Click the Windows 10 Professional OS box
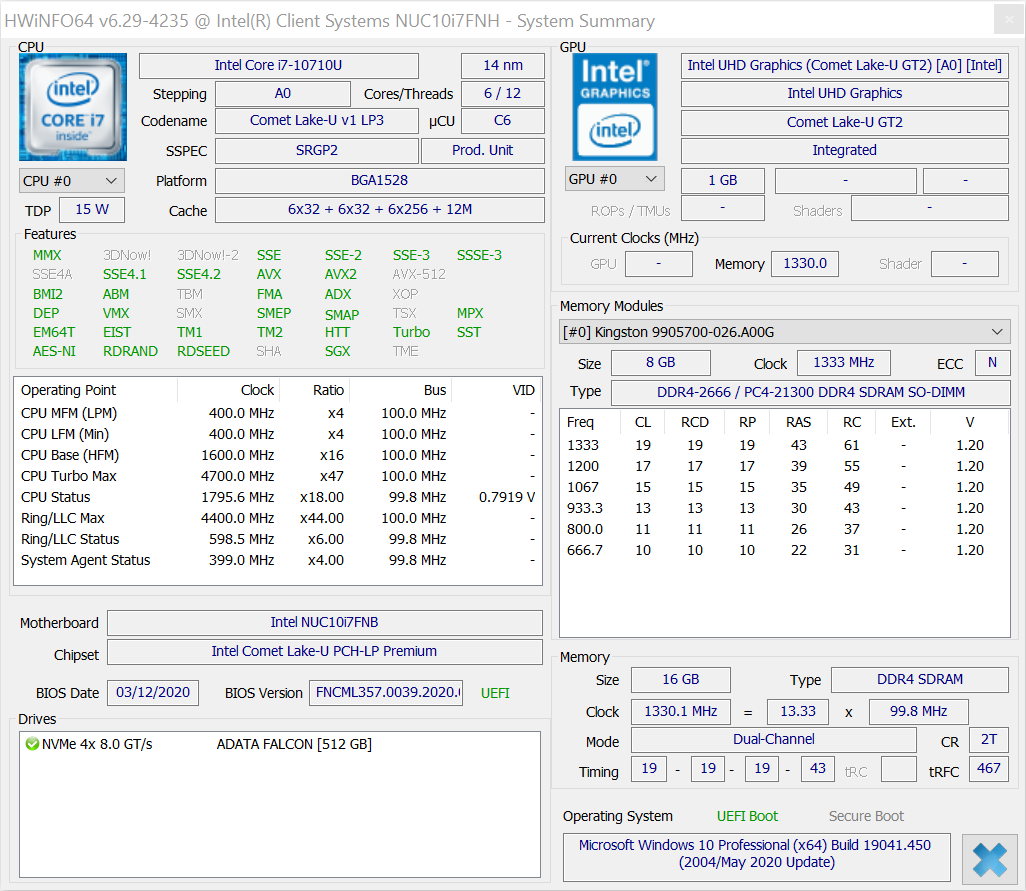This screenshot has height=891, width=1026. tap(754, 853)
